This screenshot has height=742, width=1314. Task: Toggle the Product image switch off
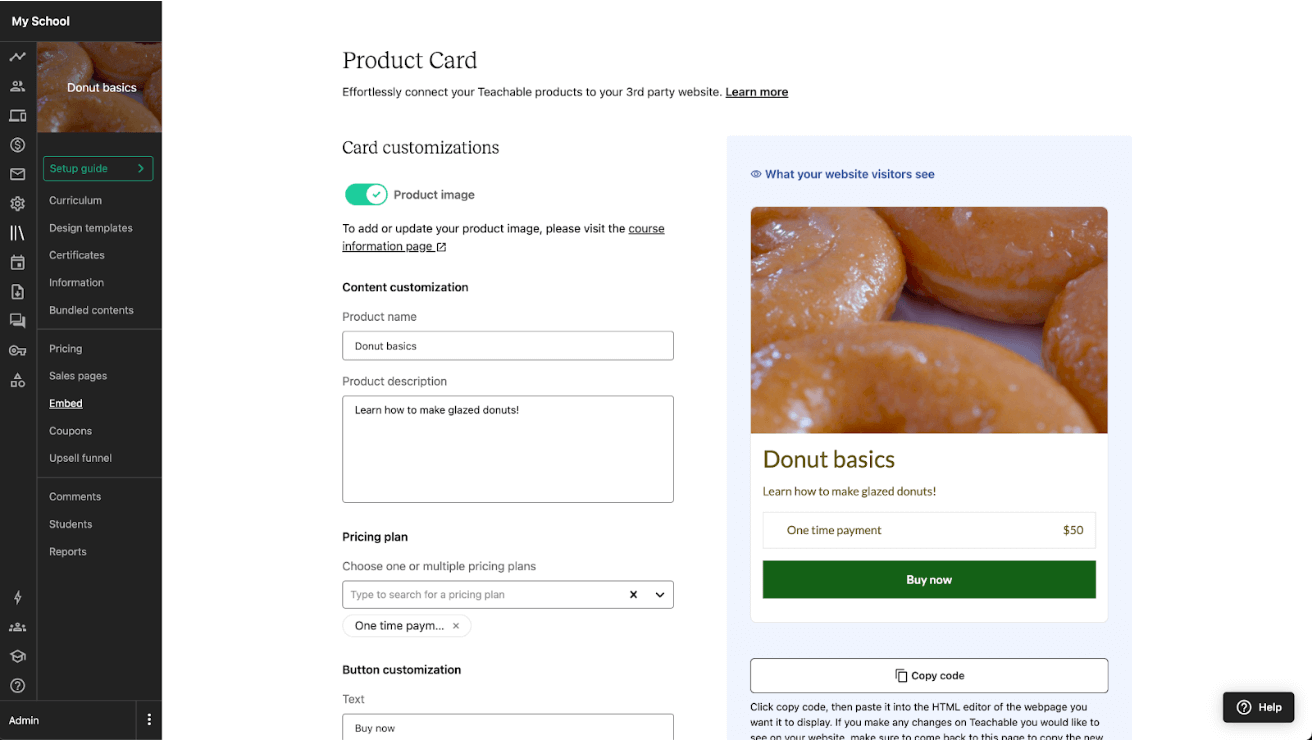click(366, 195)
